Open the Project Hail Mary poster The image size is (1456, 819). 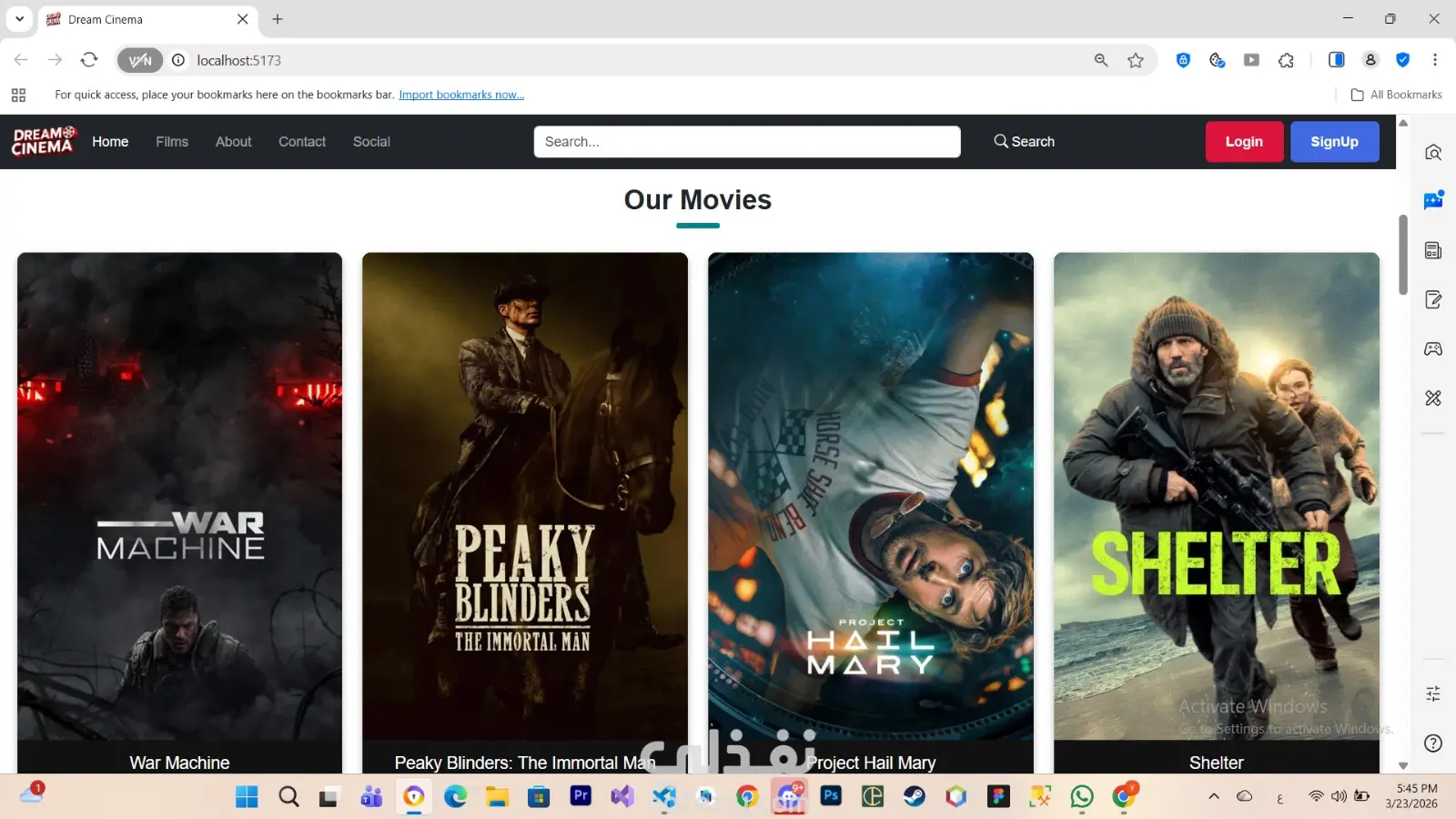coord(871,496)
